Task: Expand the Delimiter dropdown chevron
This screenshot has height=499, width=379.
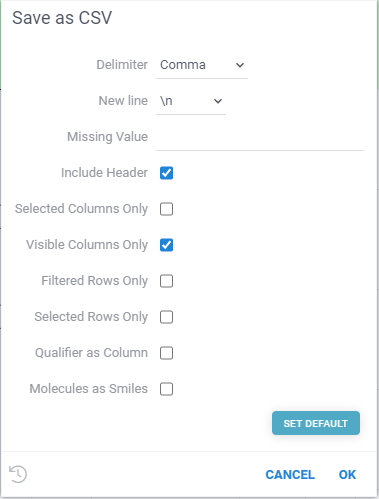Action: (x=240, y=65)
